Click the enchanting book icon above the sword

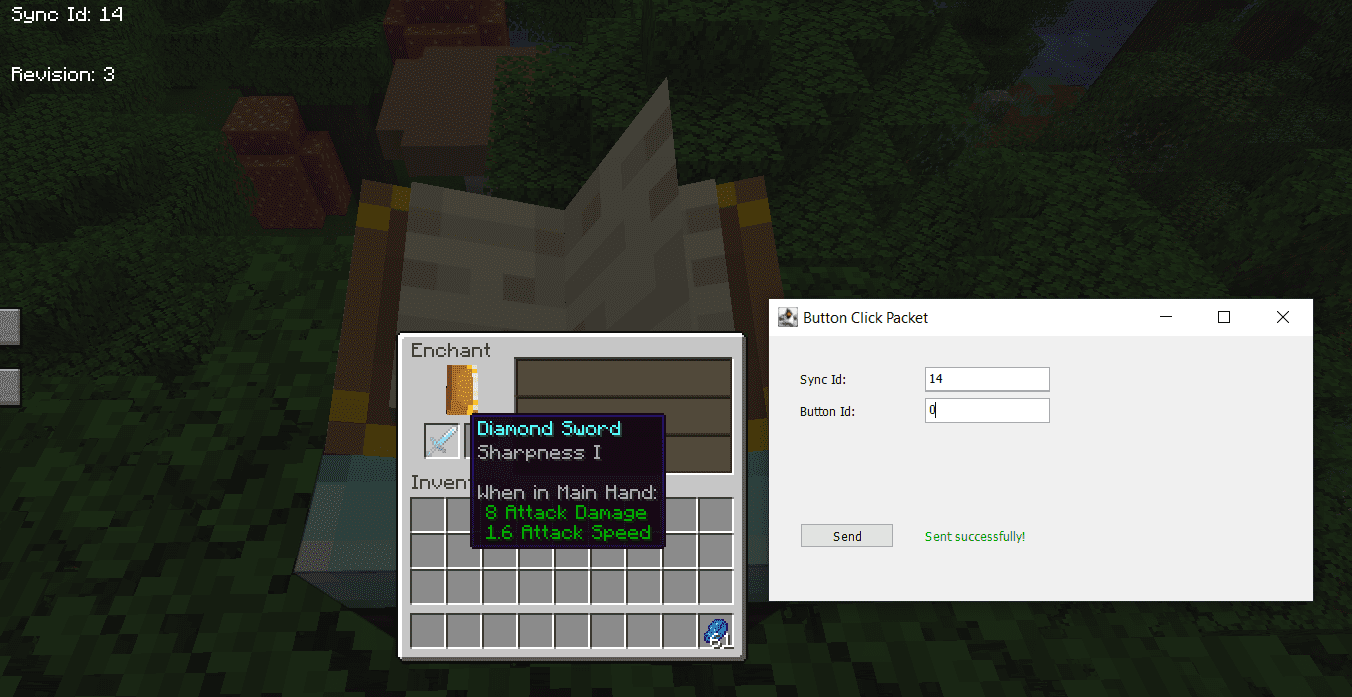(x=462, y=389)
